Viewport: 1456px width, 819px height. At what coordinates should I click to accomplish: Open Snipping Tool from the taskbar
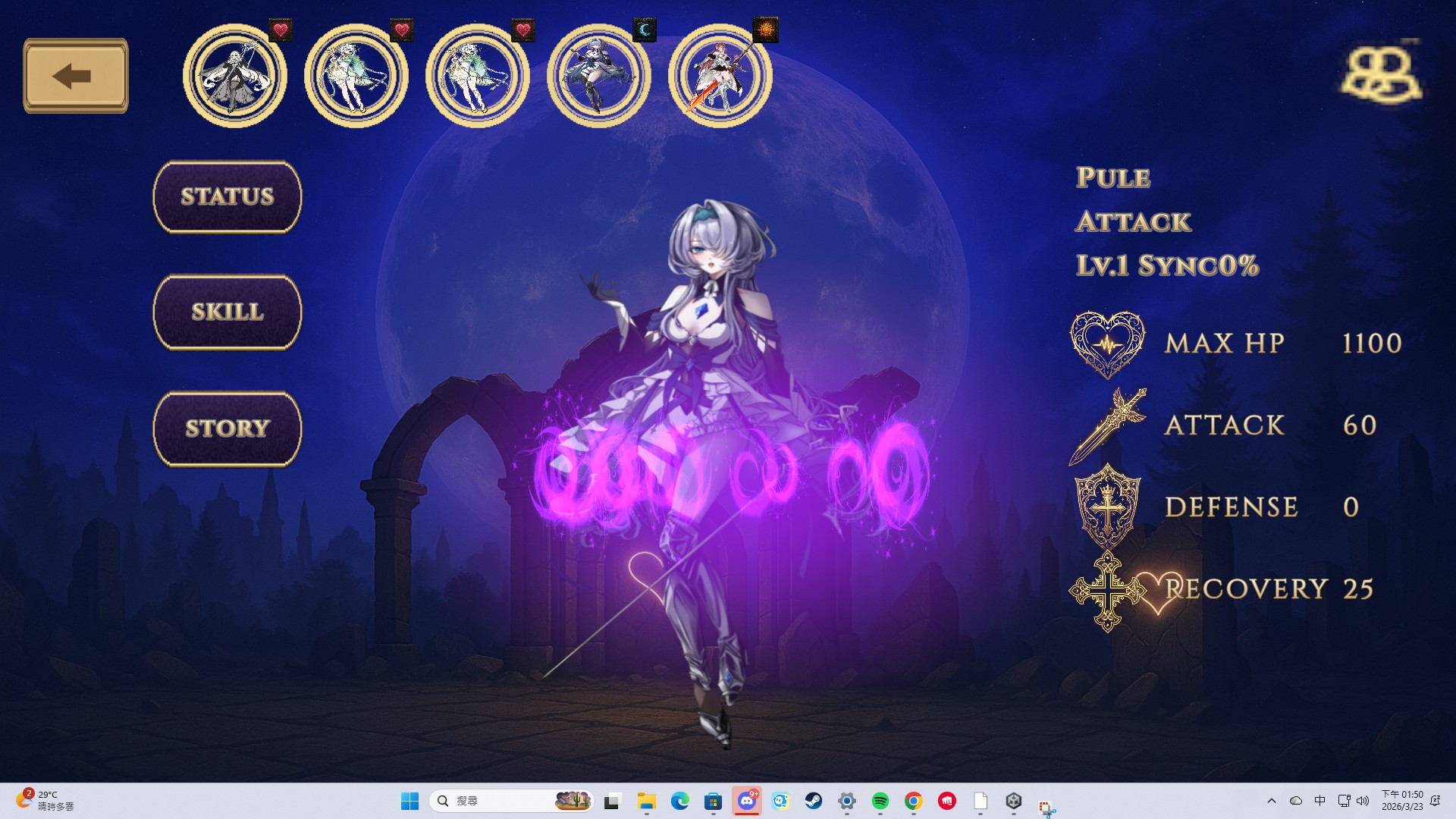pos(1047,808)
